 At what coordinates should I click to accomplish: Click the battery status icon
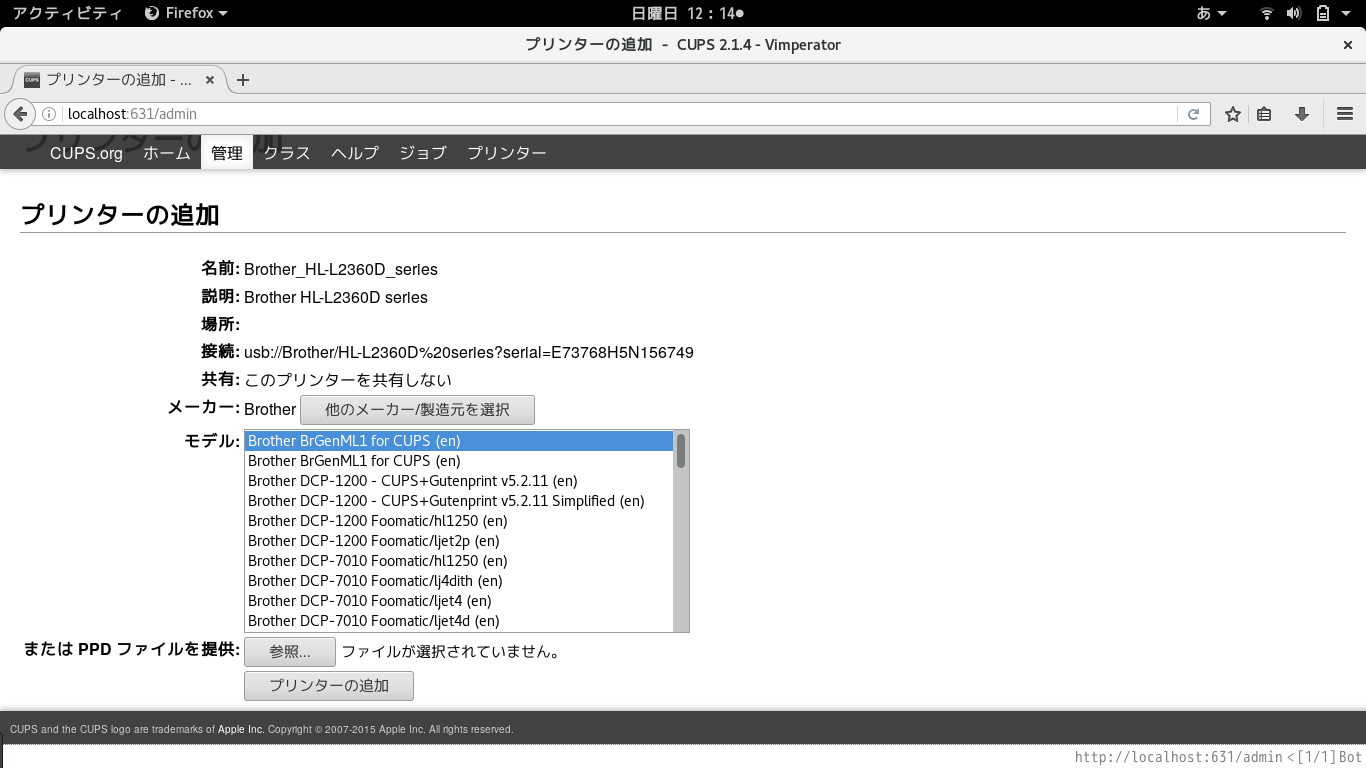click(x=1322, y=13)
